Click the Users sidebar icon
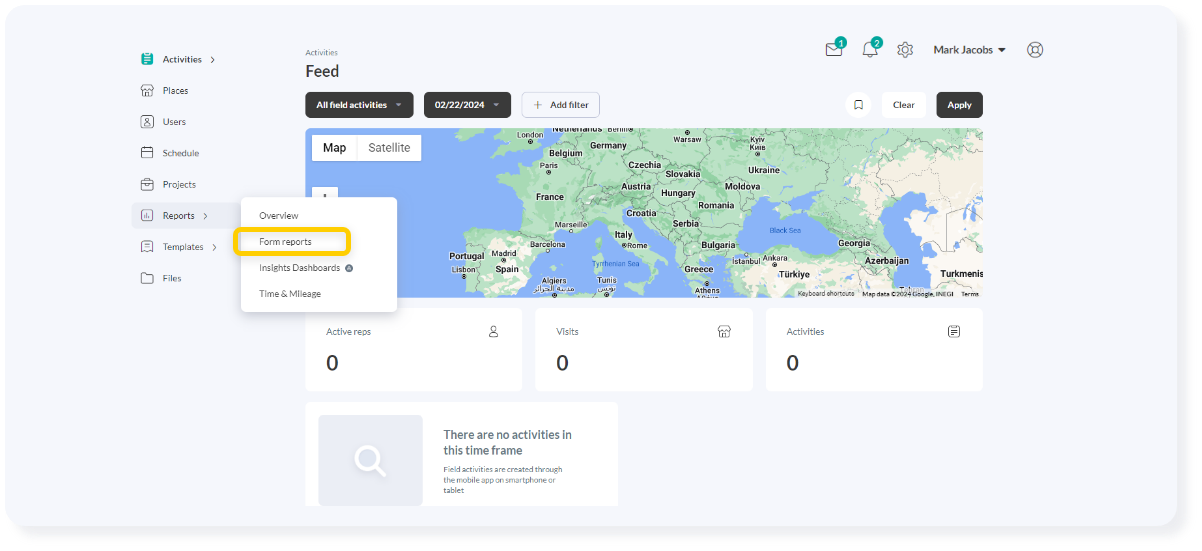Viewport: 1202px width, 551px height. click(x=147, y=122)
